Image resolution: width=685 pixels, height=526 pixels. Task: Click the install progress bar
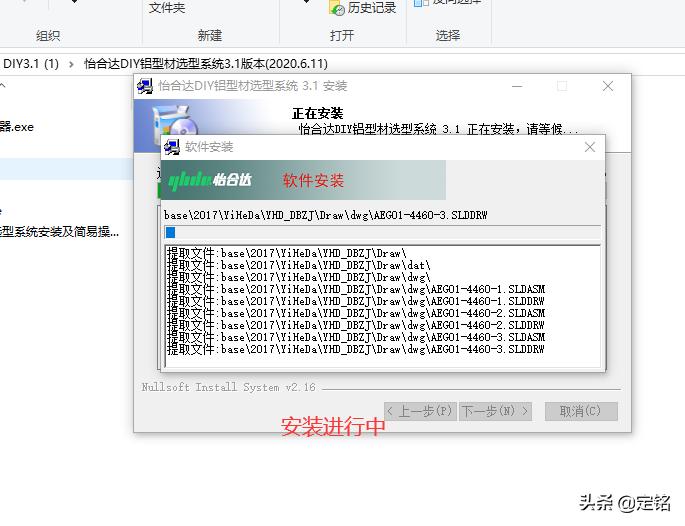tap(383, 232)
